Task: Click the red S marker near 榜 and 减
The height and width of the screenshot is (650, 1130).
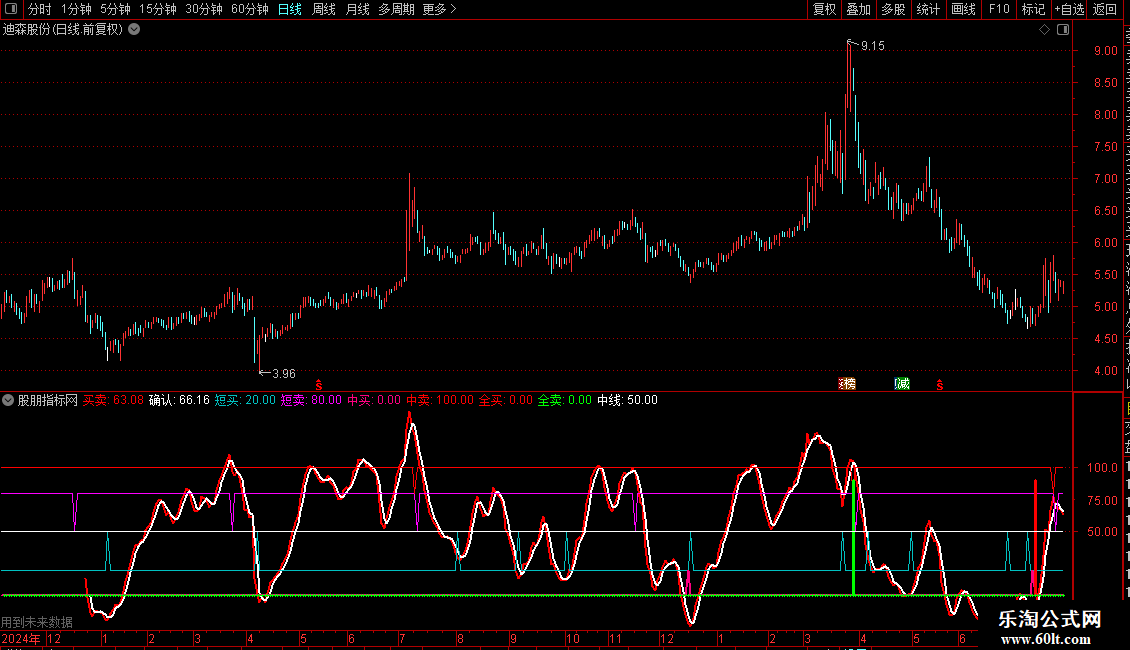Action: coord(940,386)
